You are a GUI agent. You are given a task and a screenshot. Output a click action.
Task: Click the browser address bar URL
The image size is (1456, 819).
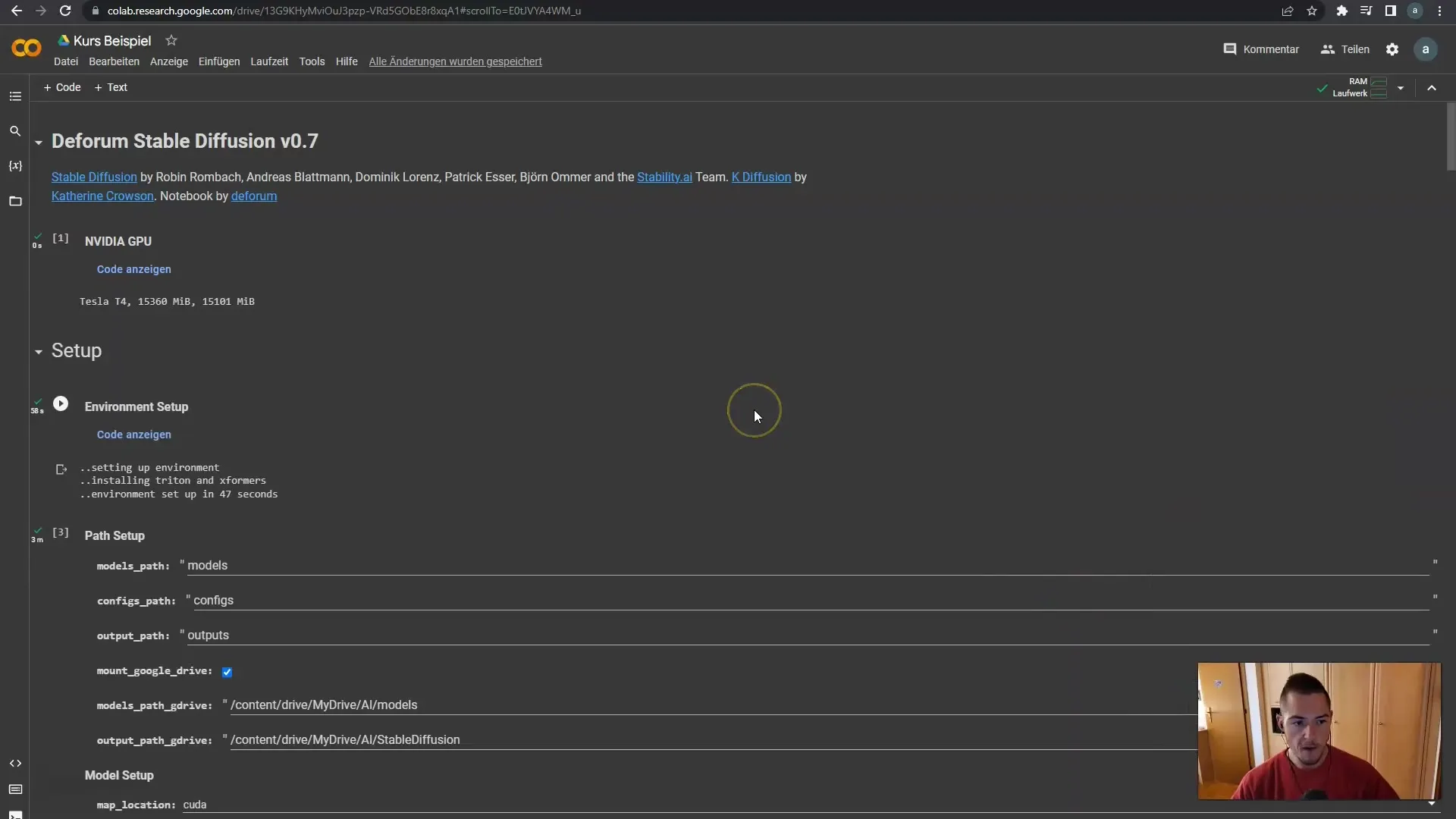(344, 11)
